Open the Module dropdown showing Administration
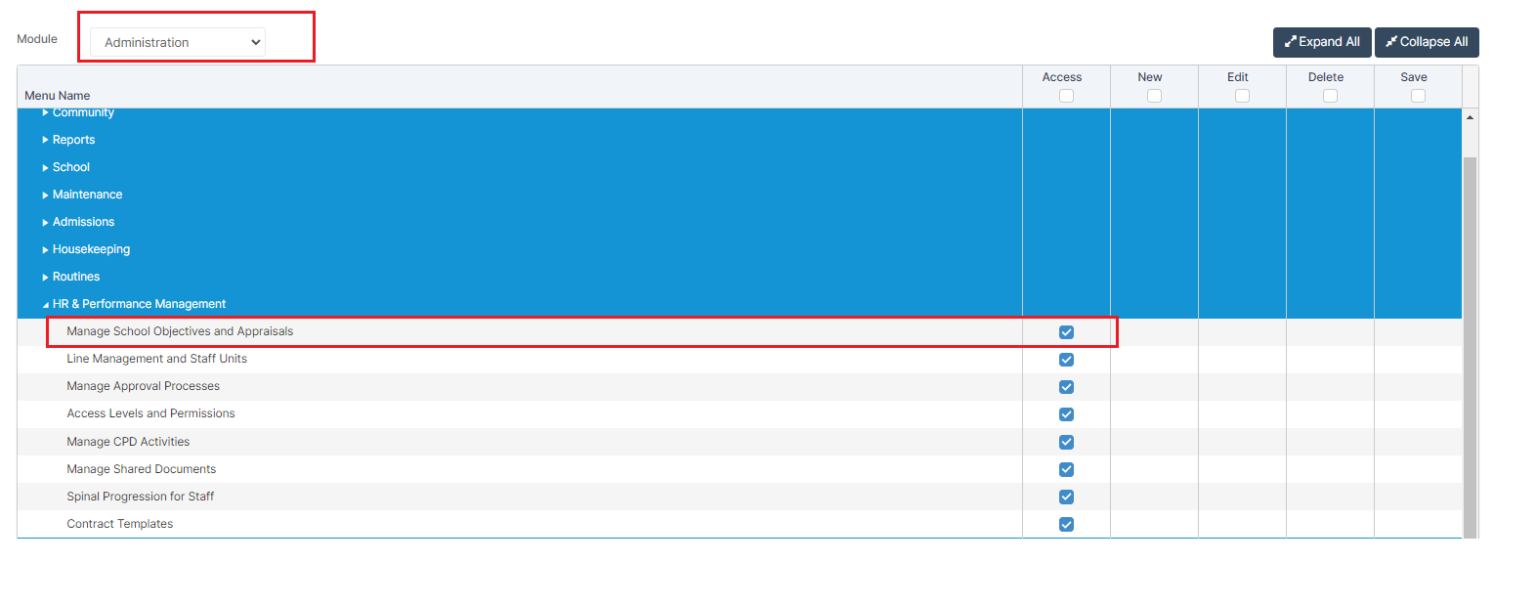 178,42
